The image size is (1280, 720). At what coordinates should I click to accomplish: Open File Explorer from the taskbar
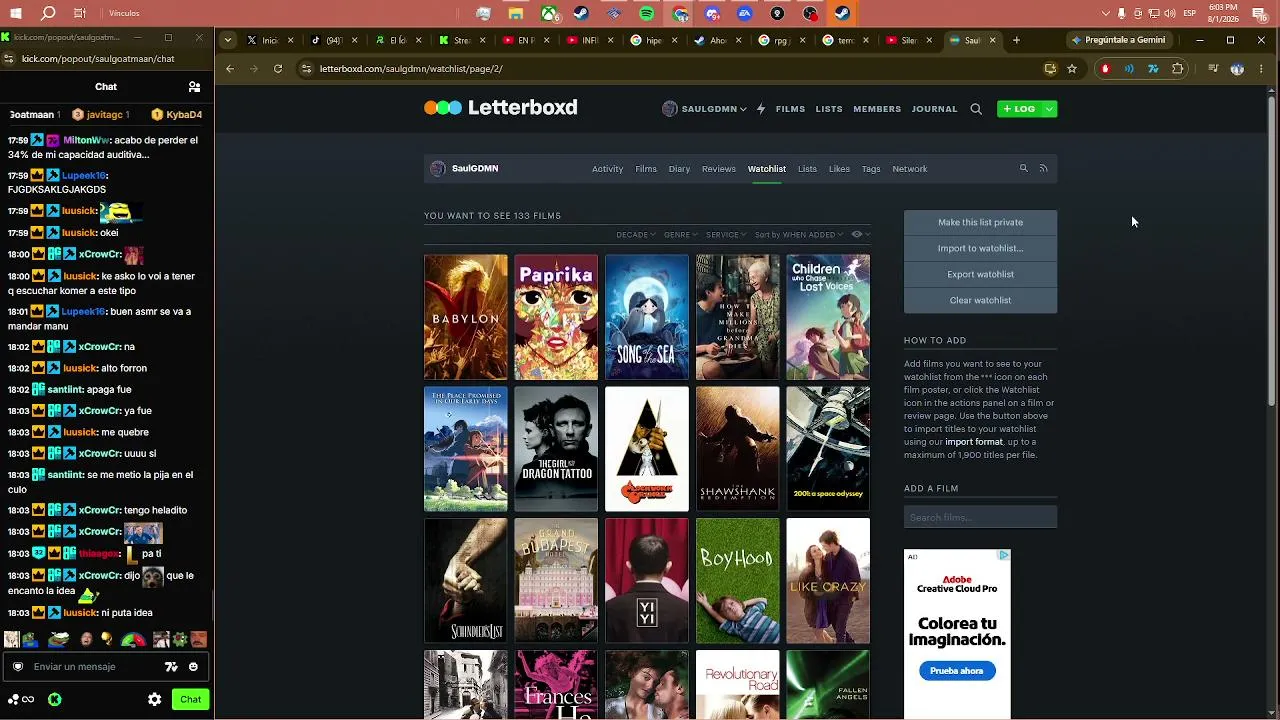(x=516, y=14)
